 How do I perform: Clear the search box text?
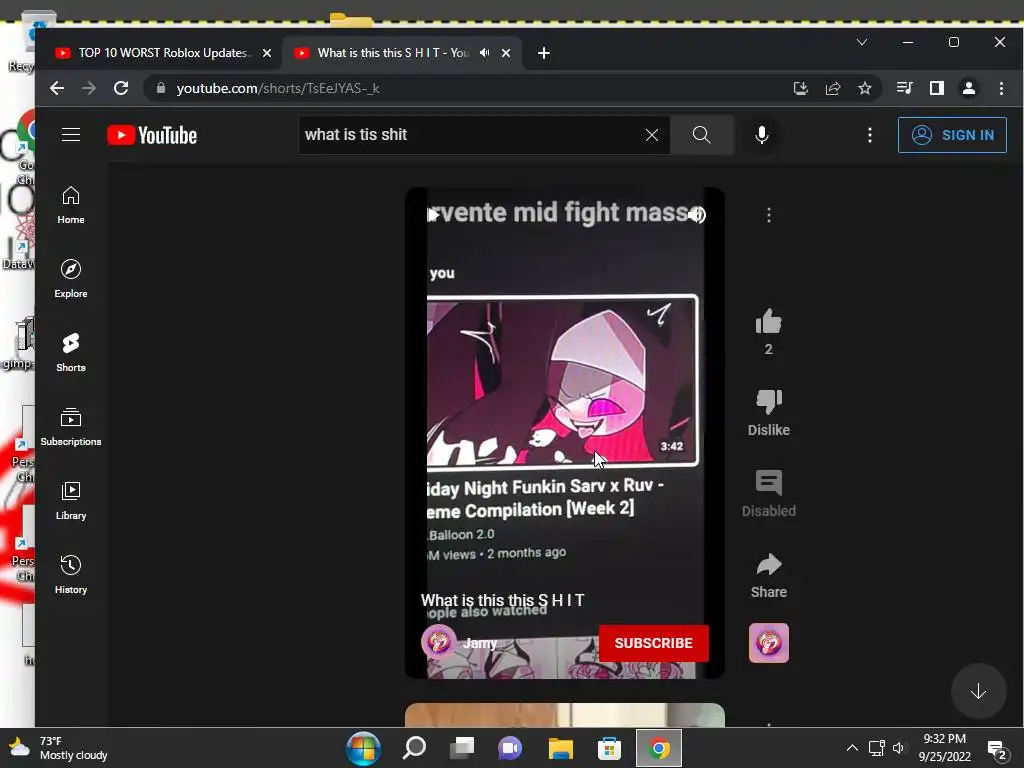652,135
